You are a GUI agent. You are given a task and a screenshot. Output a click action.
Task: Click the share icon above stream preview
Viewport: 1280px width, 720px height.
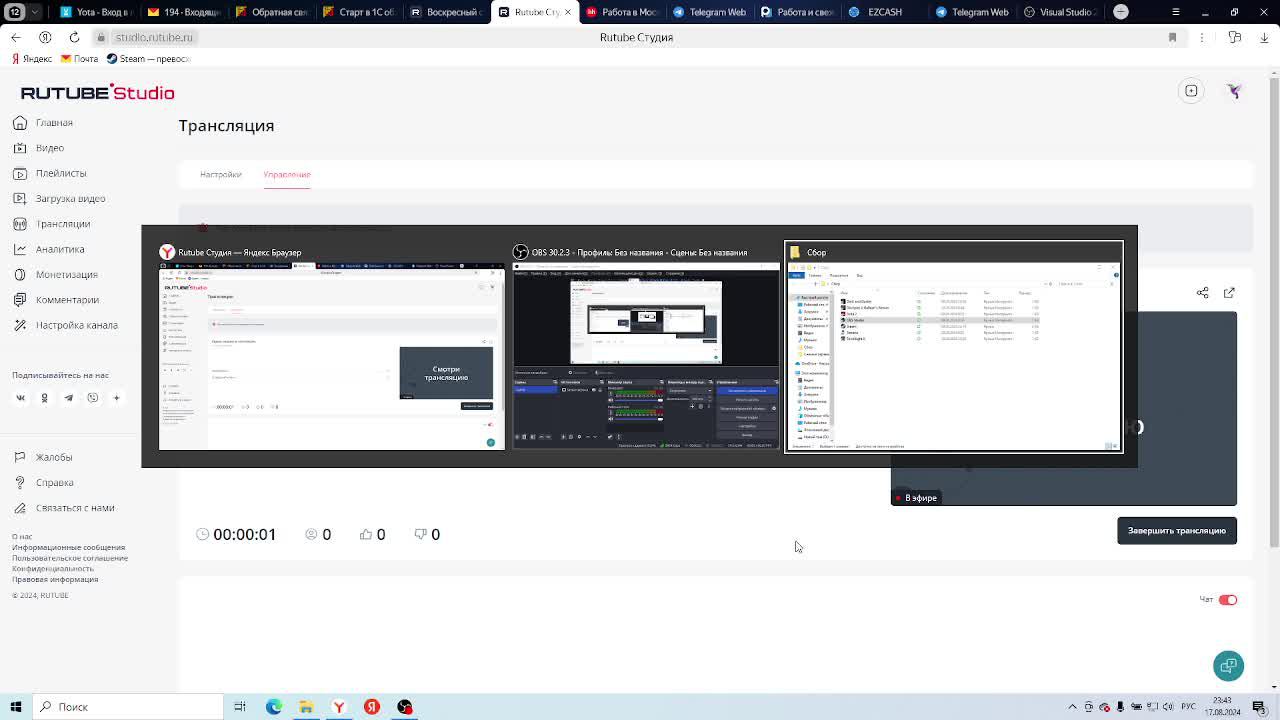[x=1203, y=293]
